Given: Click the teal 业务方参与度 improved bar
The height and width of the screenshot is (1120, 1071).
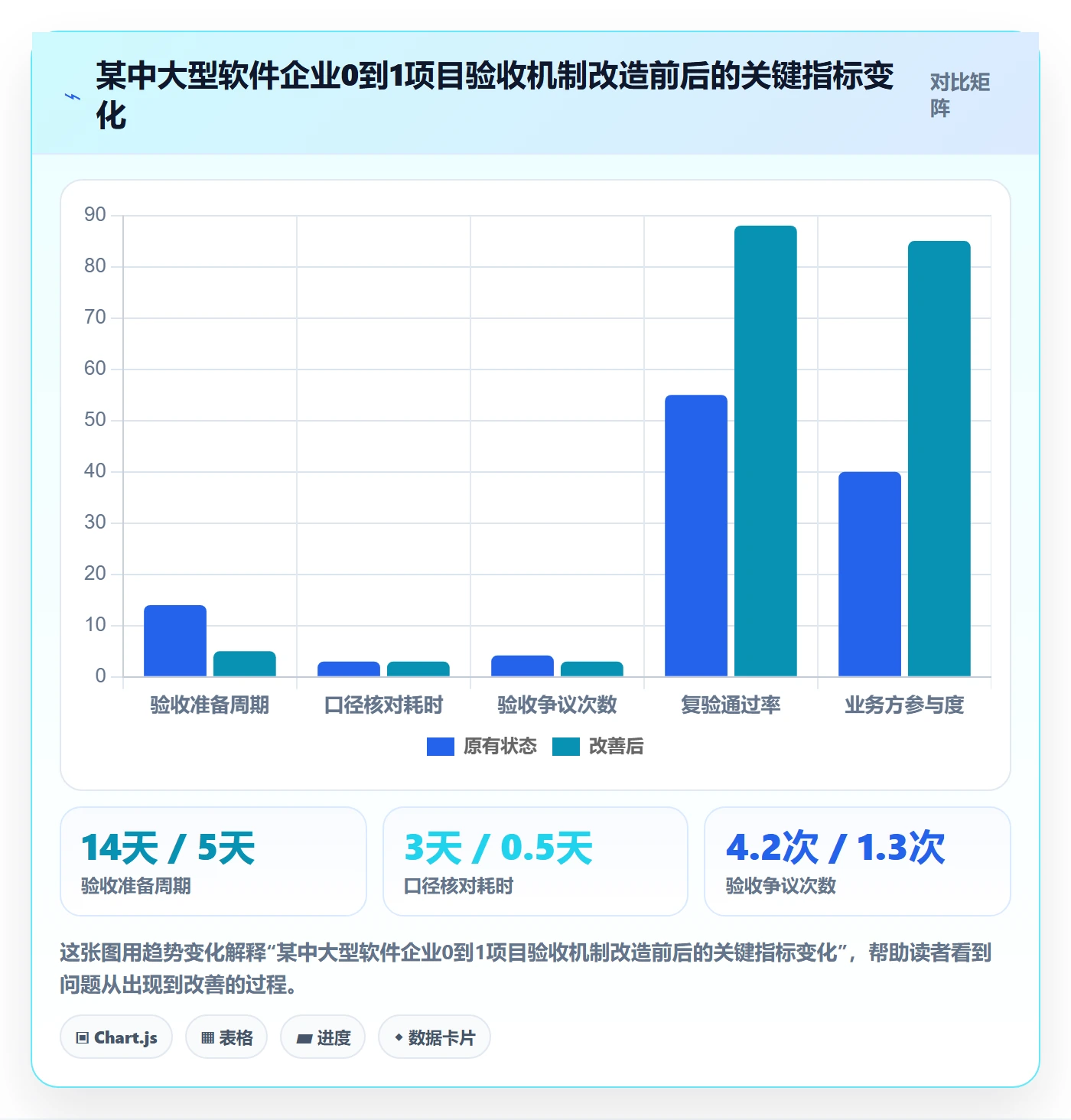Looking at the screenshot, I should (x=939, y=459).
